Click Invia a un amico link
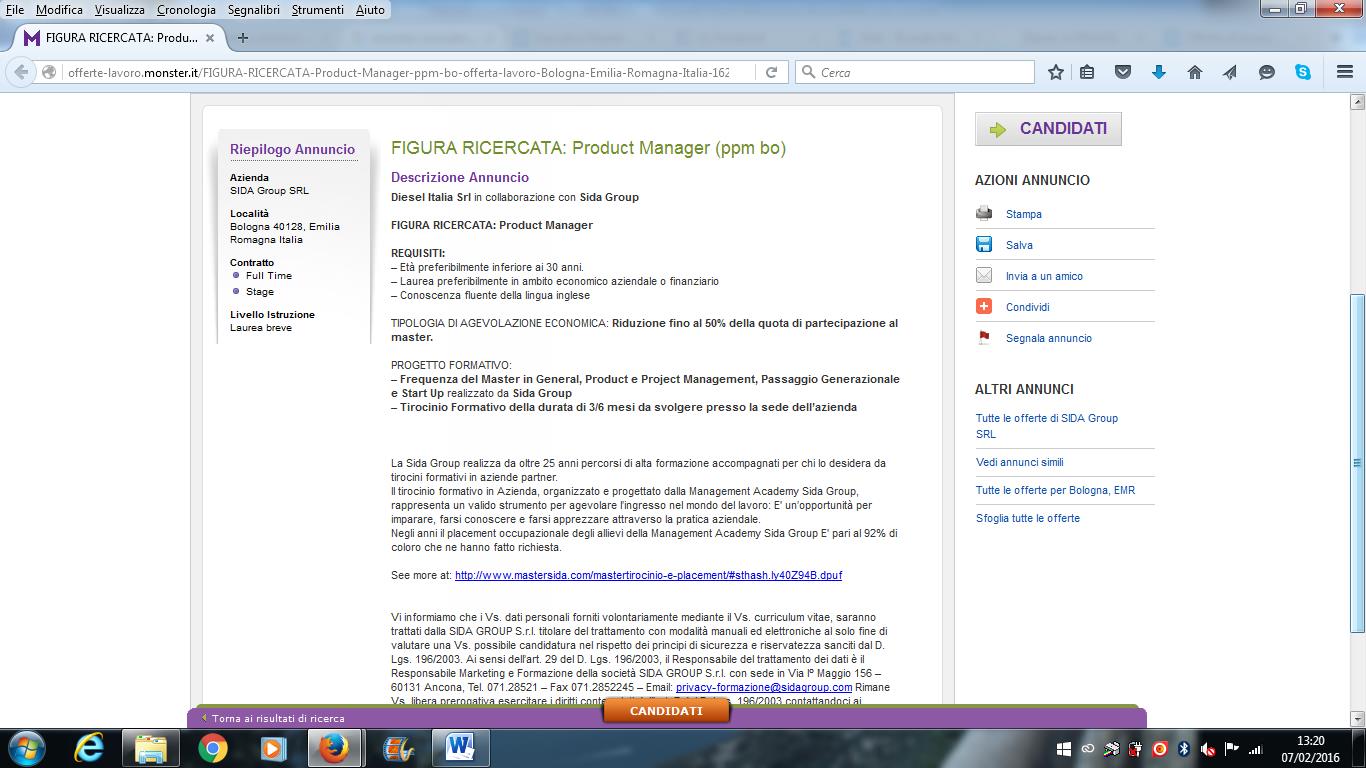Screen dimensions: 1366x768 coord(1044,276)
